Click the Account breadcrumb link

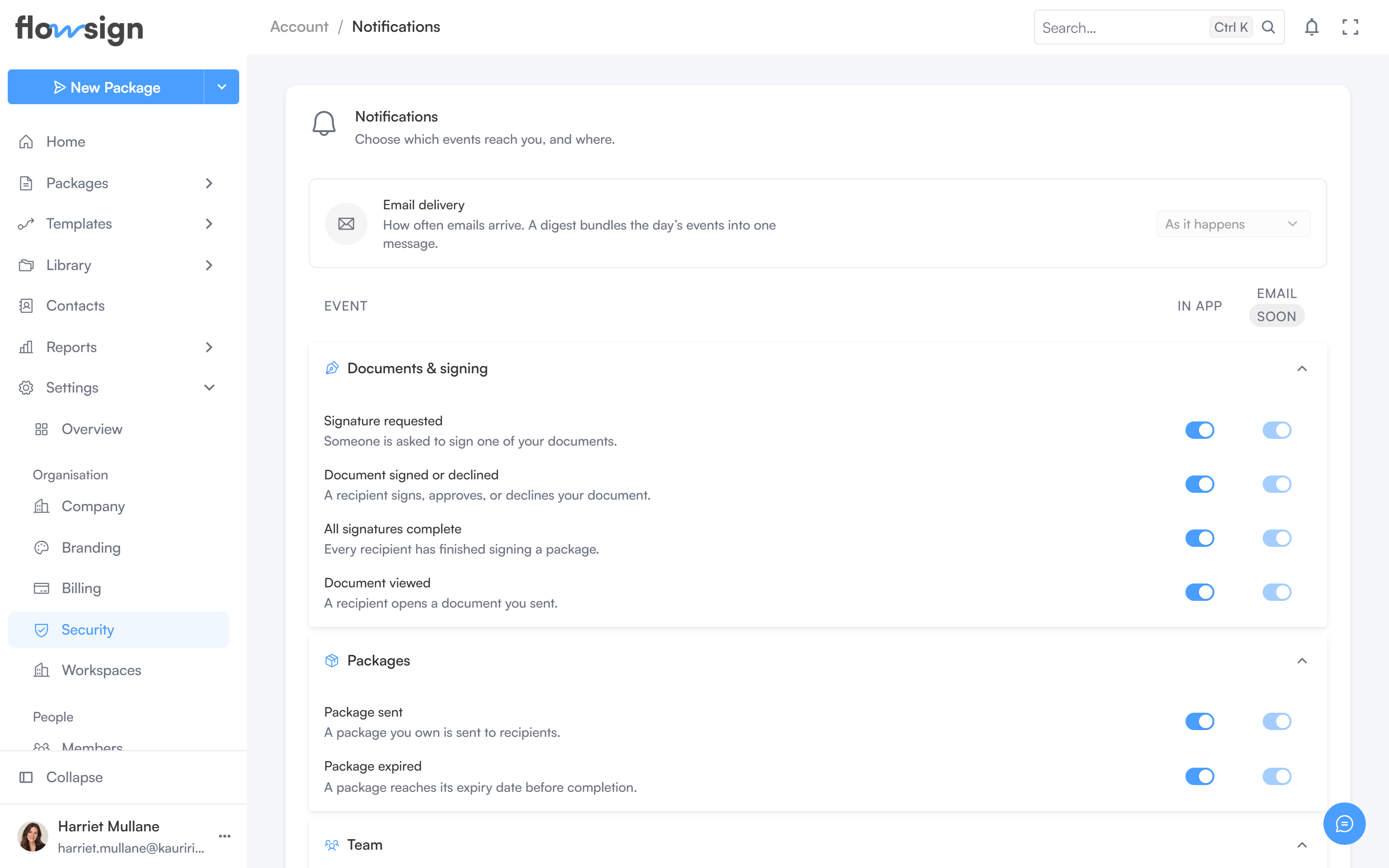[x=299, y=27]
